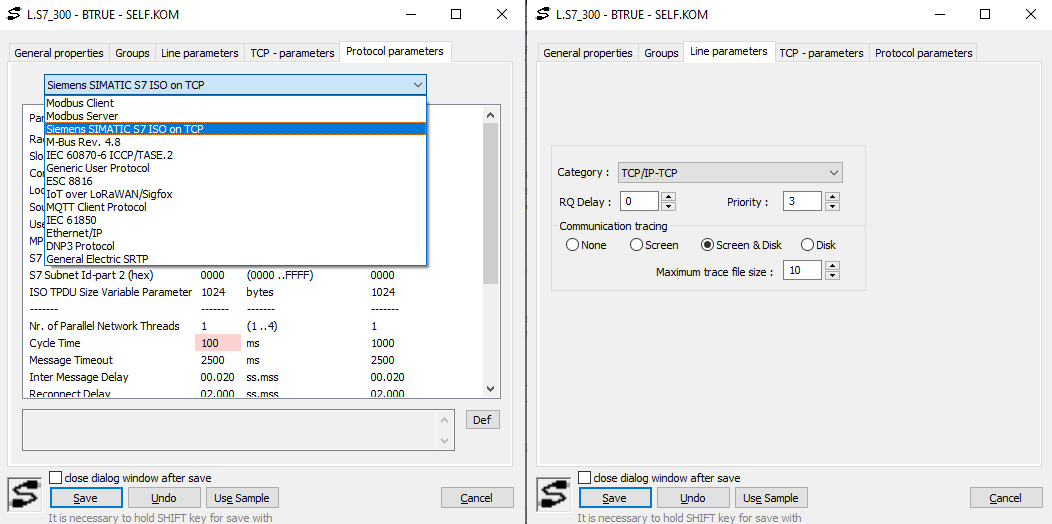Choose M-Bus Rev. 4.8 protocol
This screenshot has height=524, width=1052.
[235, 142]
